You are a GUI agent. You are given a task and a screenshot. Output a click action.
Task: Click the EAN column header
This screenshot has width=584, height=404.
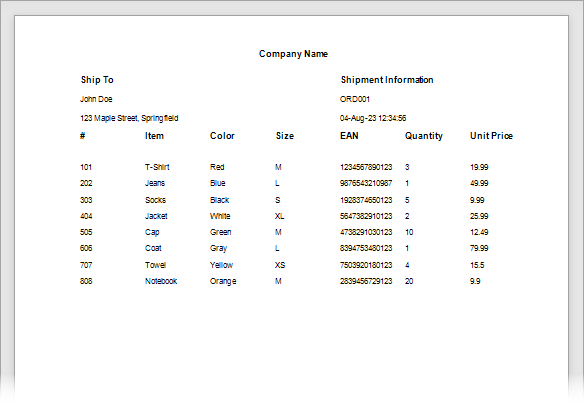click(349, 136)
